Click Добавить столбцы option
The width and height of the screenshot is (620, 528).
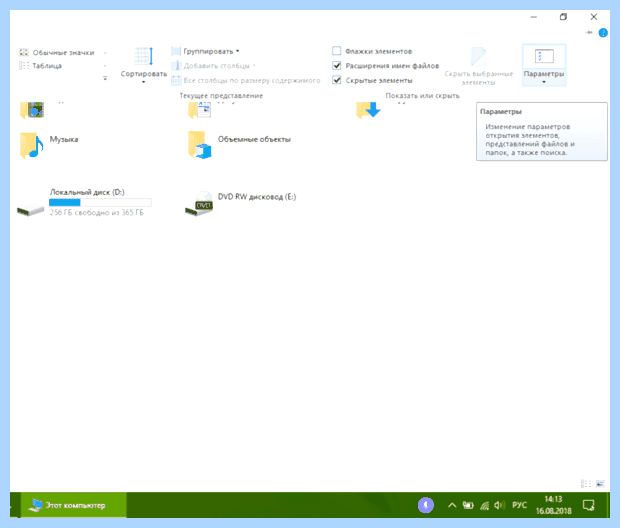214,66
